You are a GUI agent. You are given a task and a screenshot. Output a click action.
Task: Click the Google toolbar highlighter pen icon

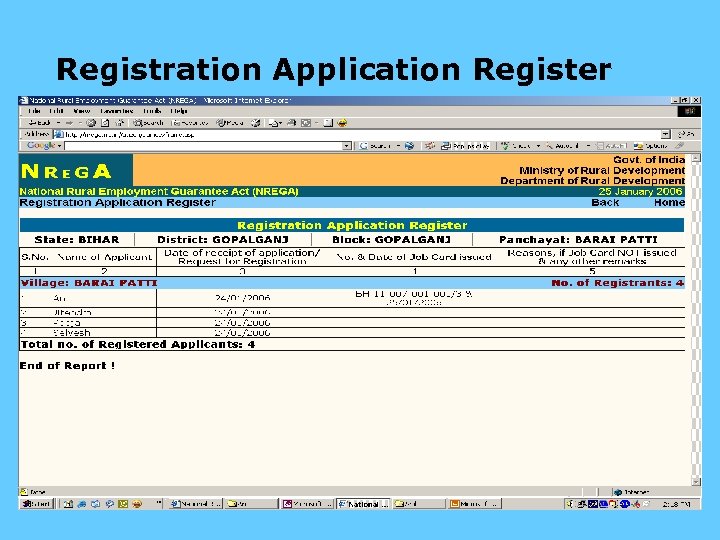(x=680, y=146)
